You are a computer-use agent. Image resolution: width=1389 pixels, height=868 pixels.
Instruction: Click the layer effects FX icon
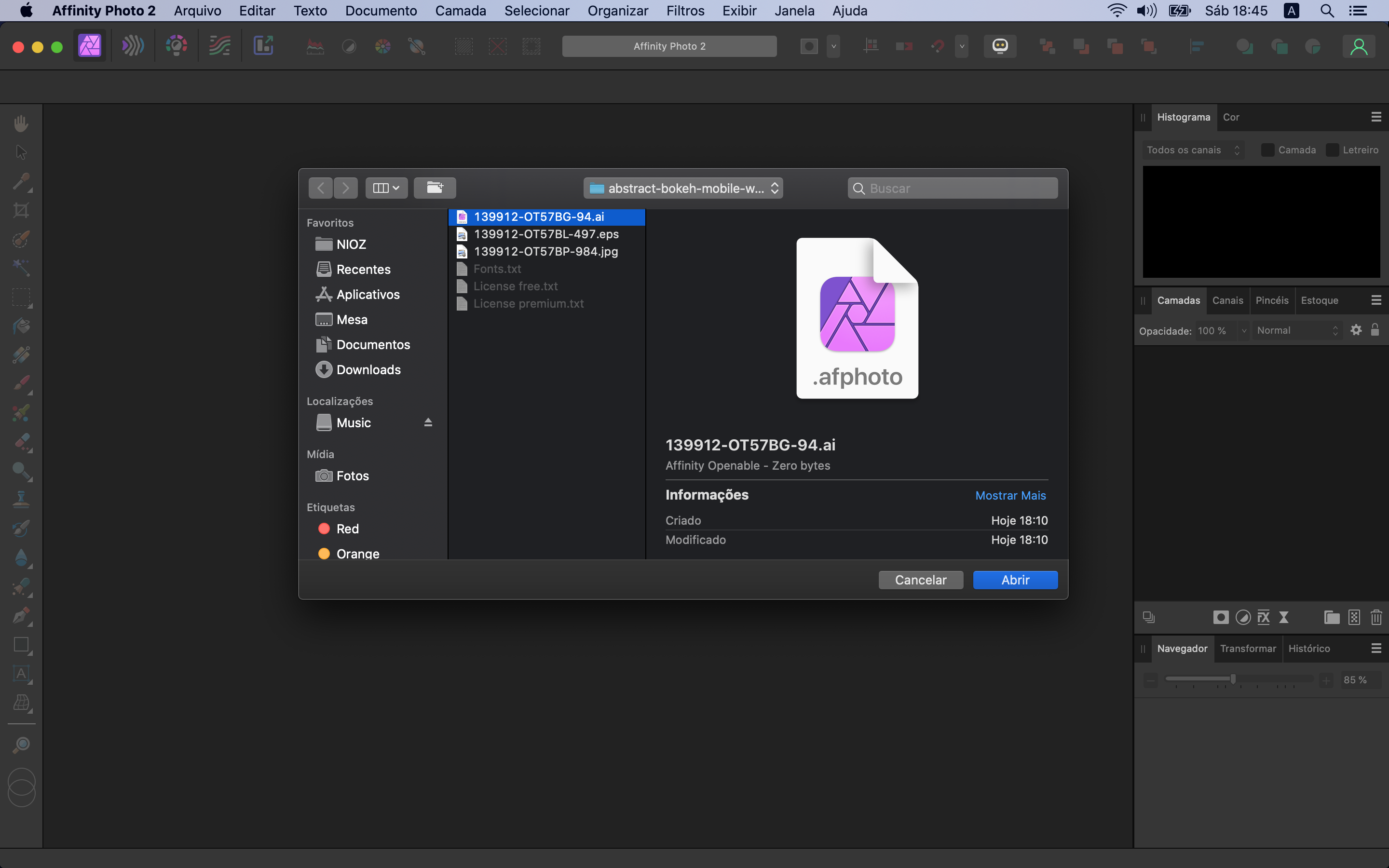(1263, 617)
